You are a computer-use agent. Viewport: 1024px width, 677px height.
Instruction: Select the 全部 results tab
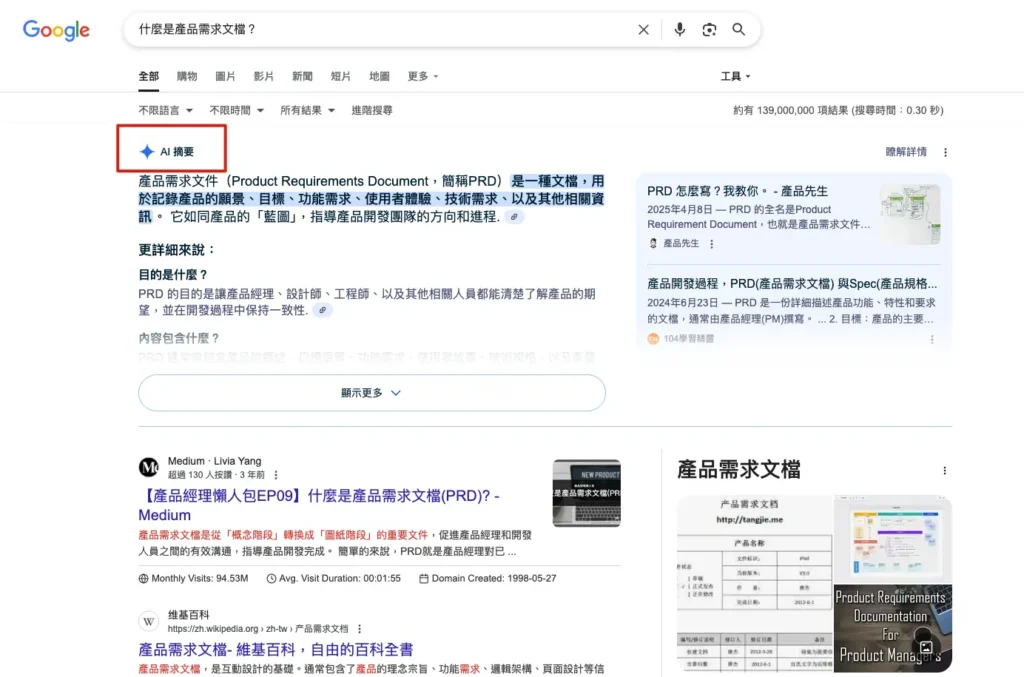coord(148,76)
